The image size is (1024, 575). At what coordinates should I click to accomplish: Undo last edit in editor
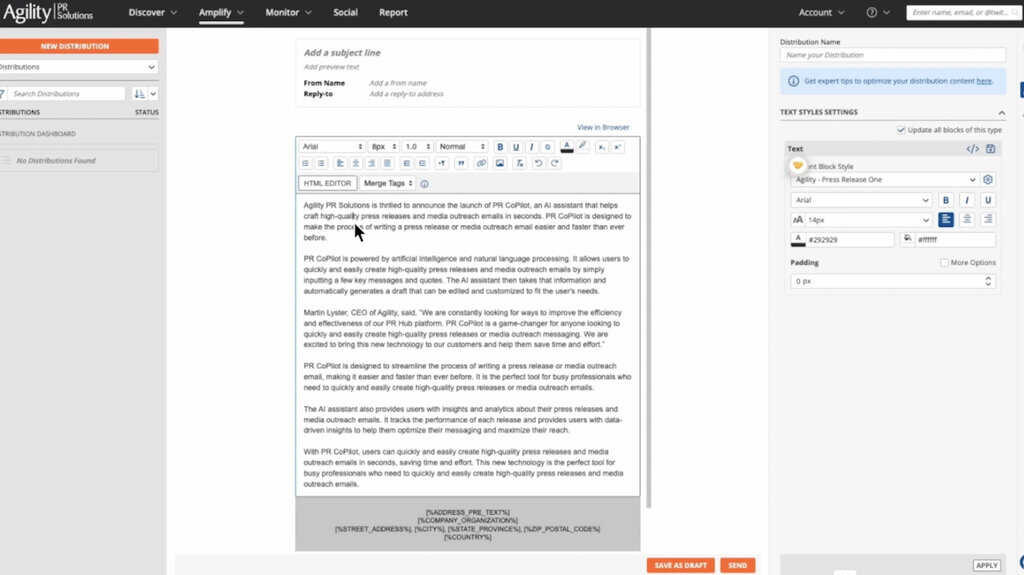click(538, 163)
